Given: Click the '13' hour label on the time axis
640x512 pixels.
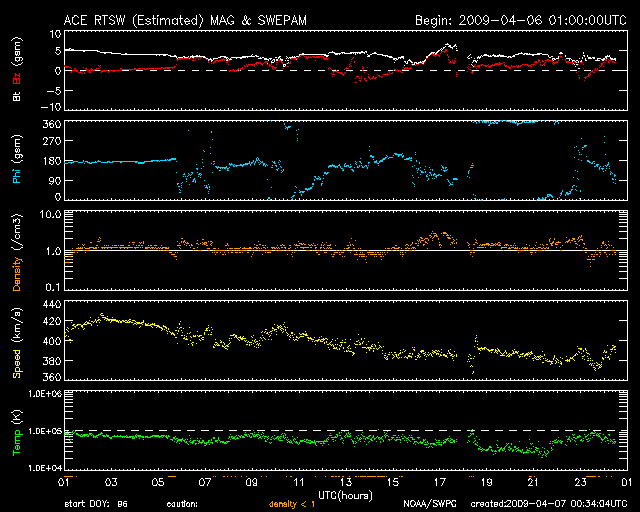Looking at the screenshot, I should tap(345, 483).
